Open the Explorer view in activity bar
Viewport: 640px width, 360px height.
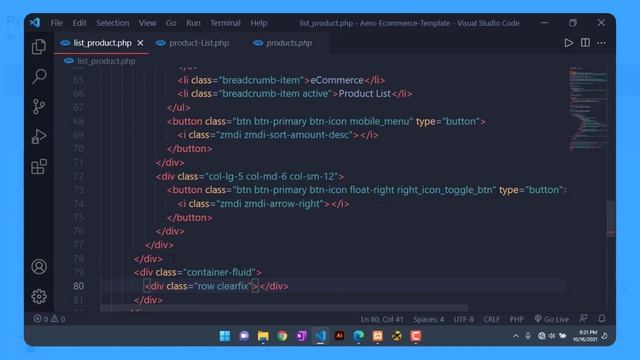[x=39, y=47]
